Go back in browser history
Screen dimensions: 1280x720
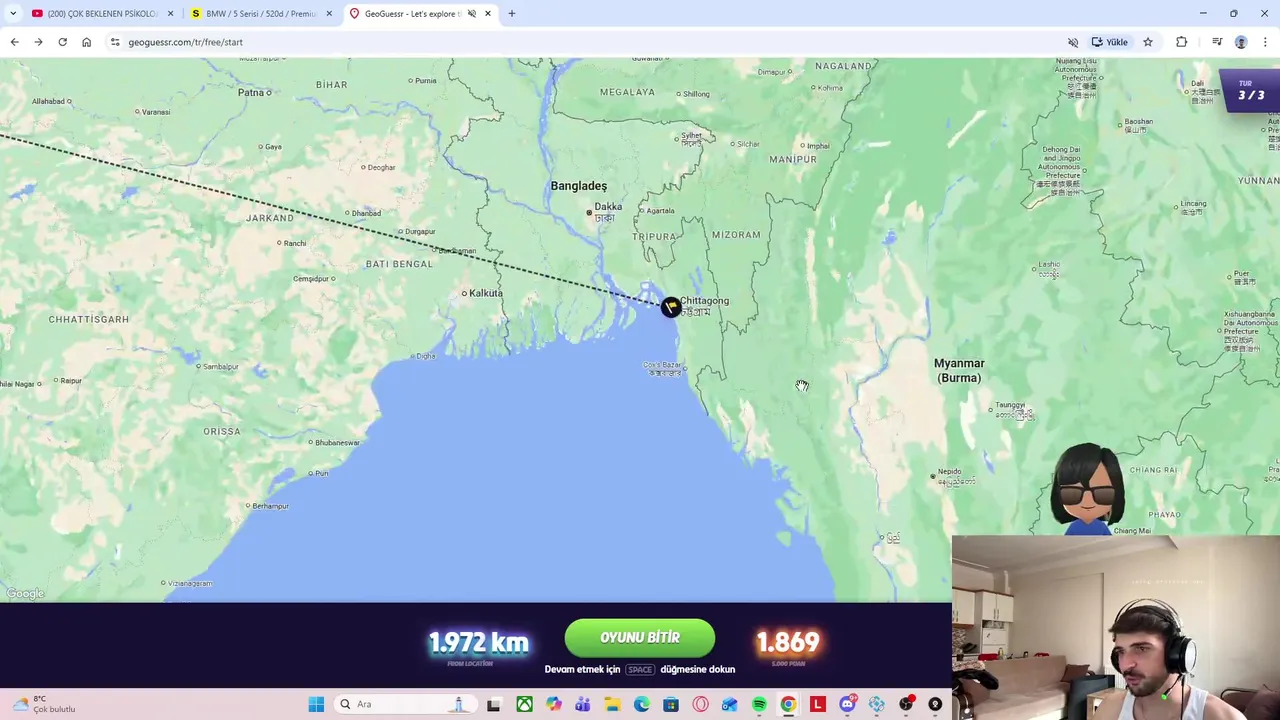[x=14, y=42]
